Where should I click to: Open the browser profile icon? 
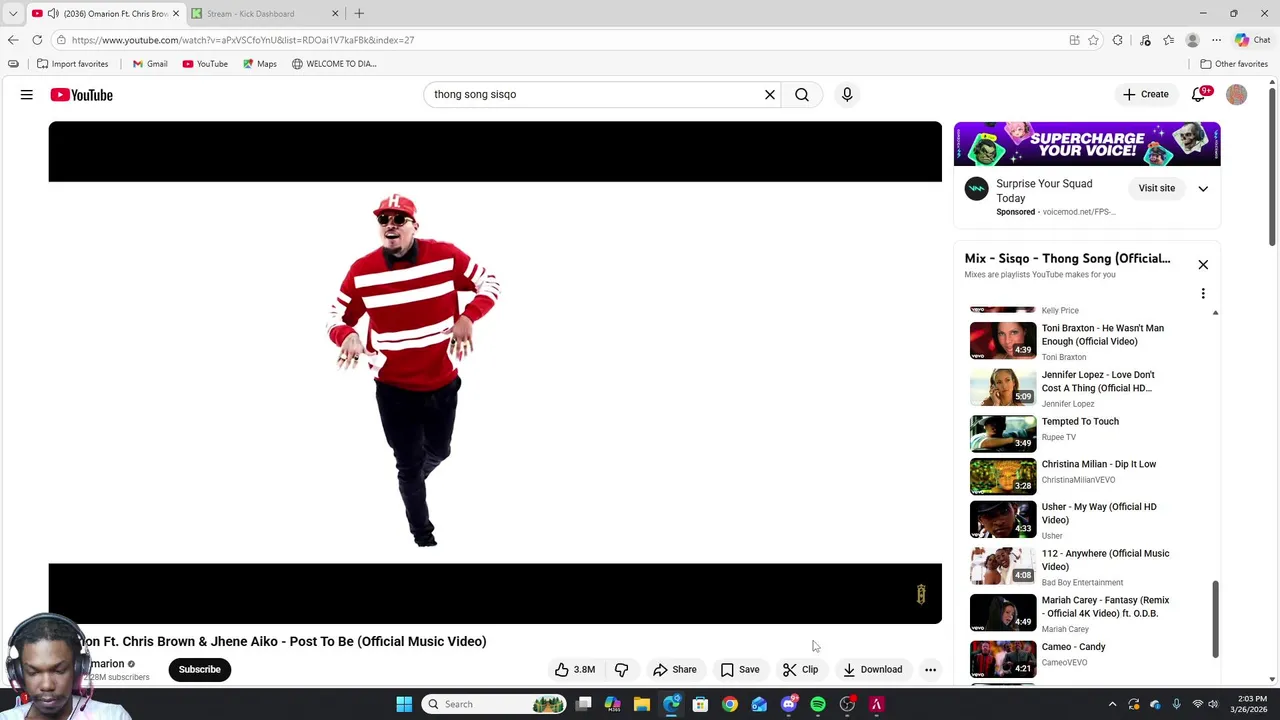pyautogui.click(x=1192, y=40)
